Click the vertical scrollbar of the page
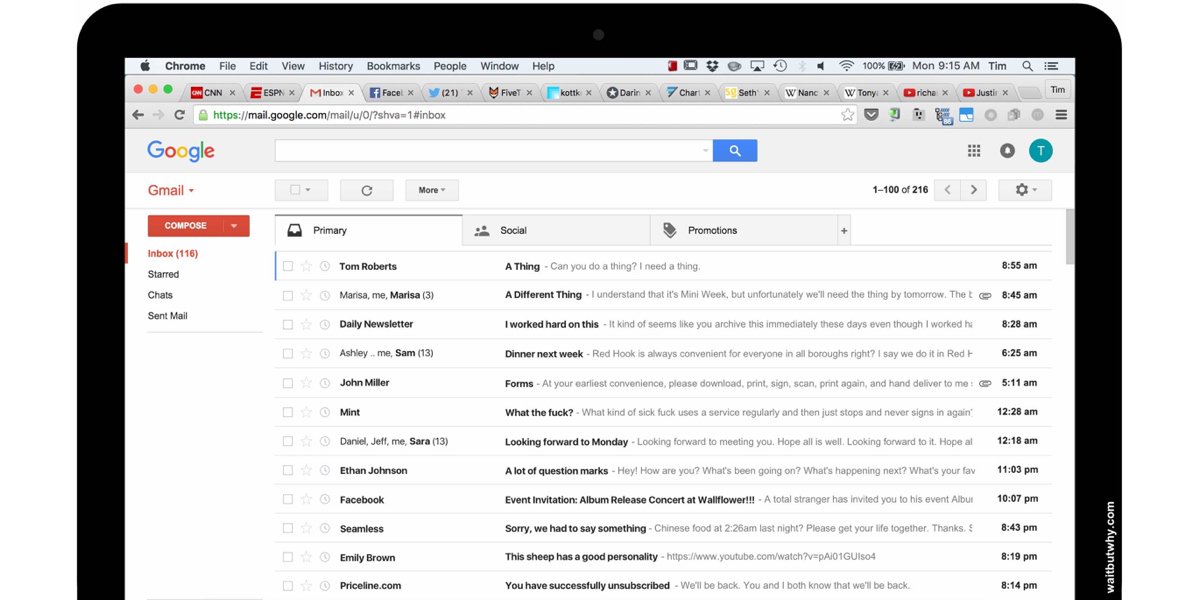The image size is (1200, 600). click(x=1070, y=237)
